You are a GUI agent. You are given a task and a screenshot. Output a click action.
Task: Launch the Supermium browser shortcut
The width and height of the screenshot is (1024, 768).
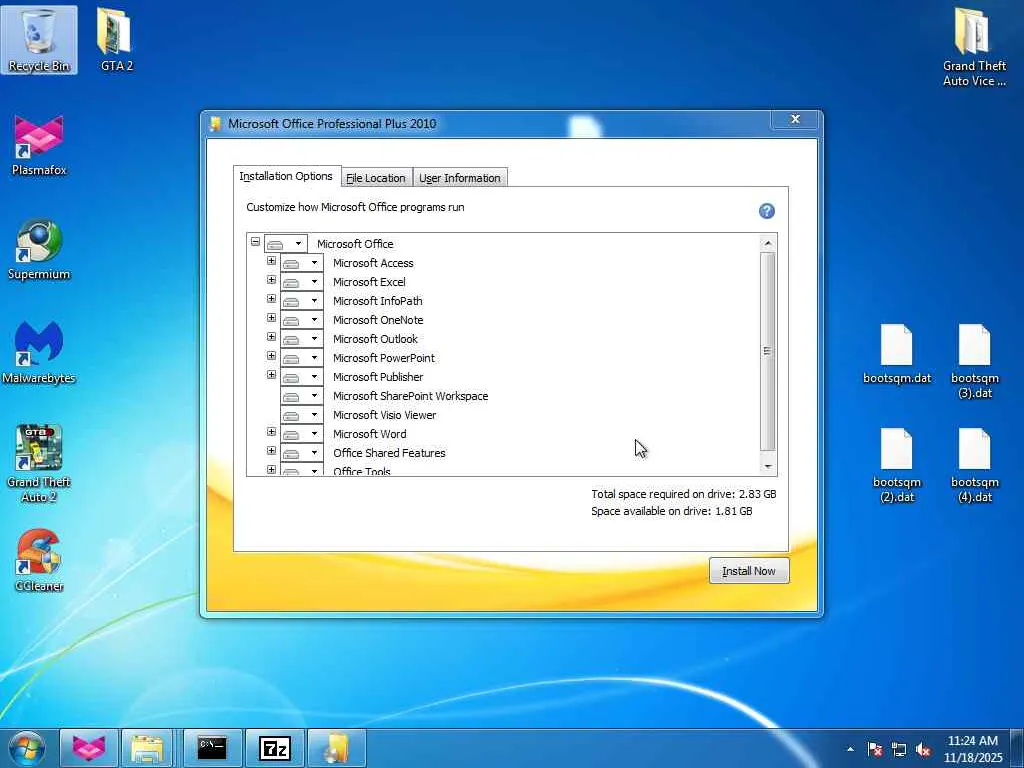39,249
